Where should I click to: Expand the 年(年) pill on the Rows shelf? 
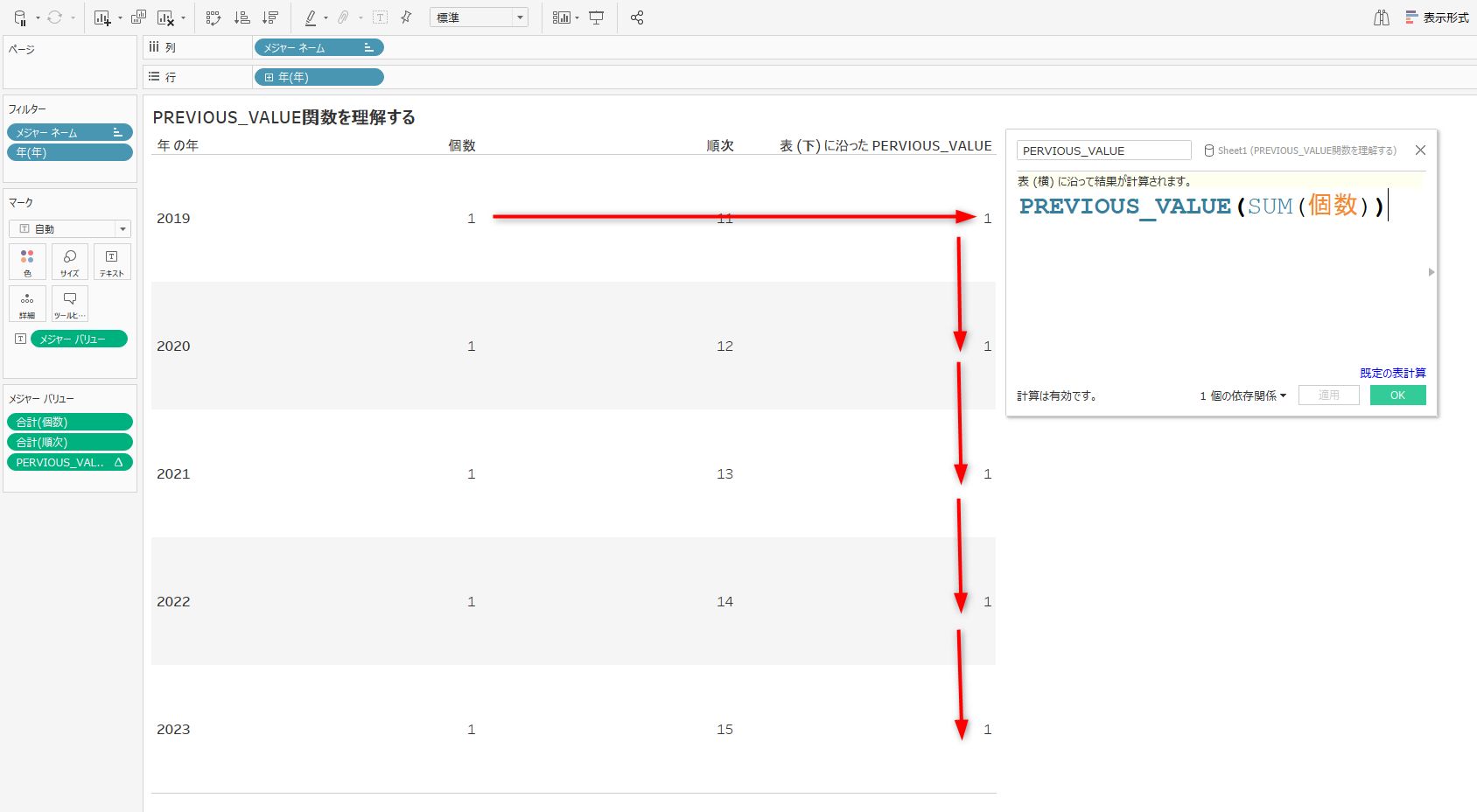click(x=269, y=78)
